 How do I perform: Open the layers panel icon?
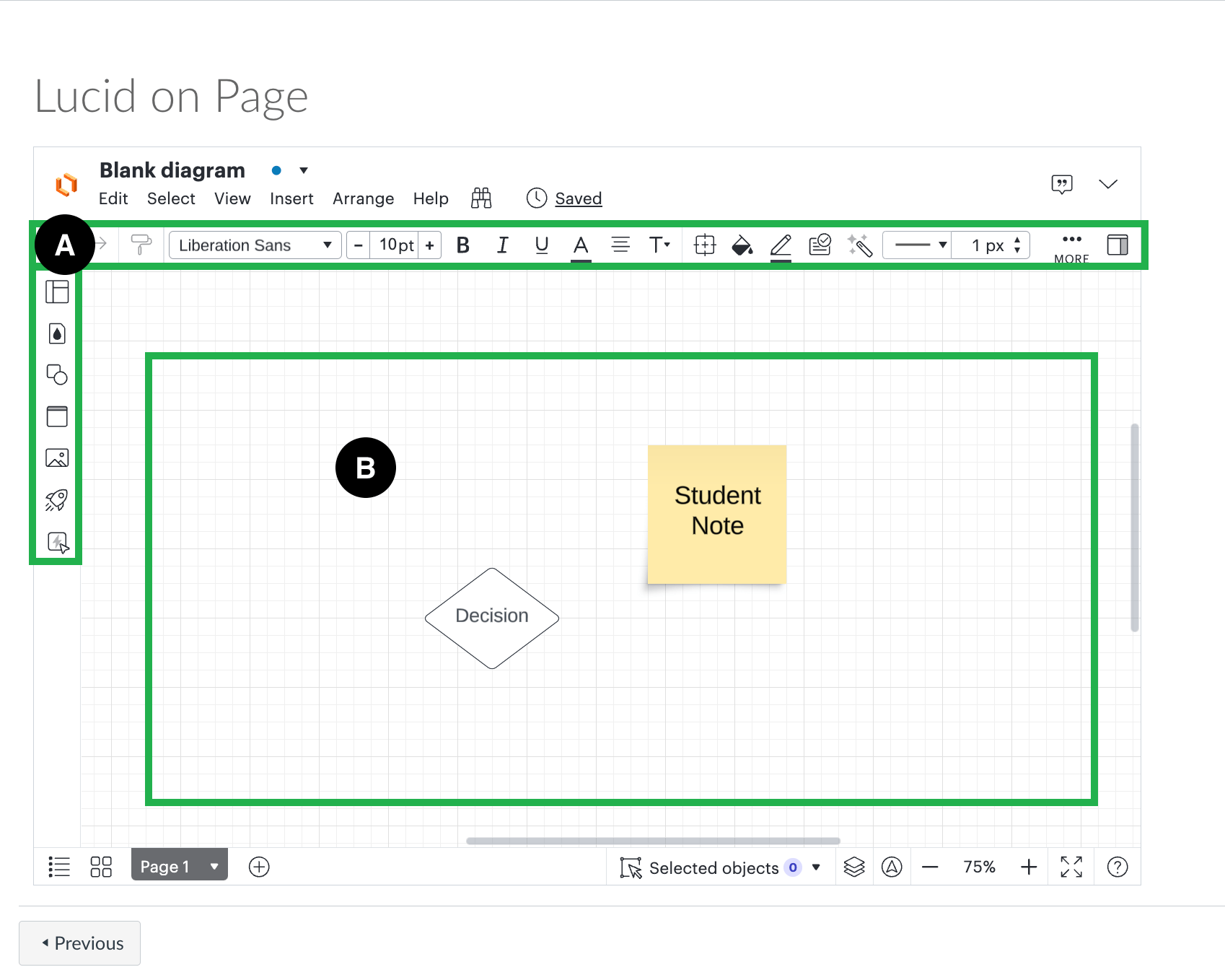pos(854,867)
